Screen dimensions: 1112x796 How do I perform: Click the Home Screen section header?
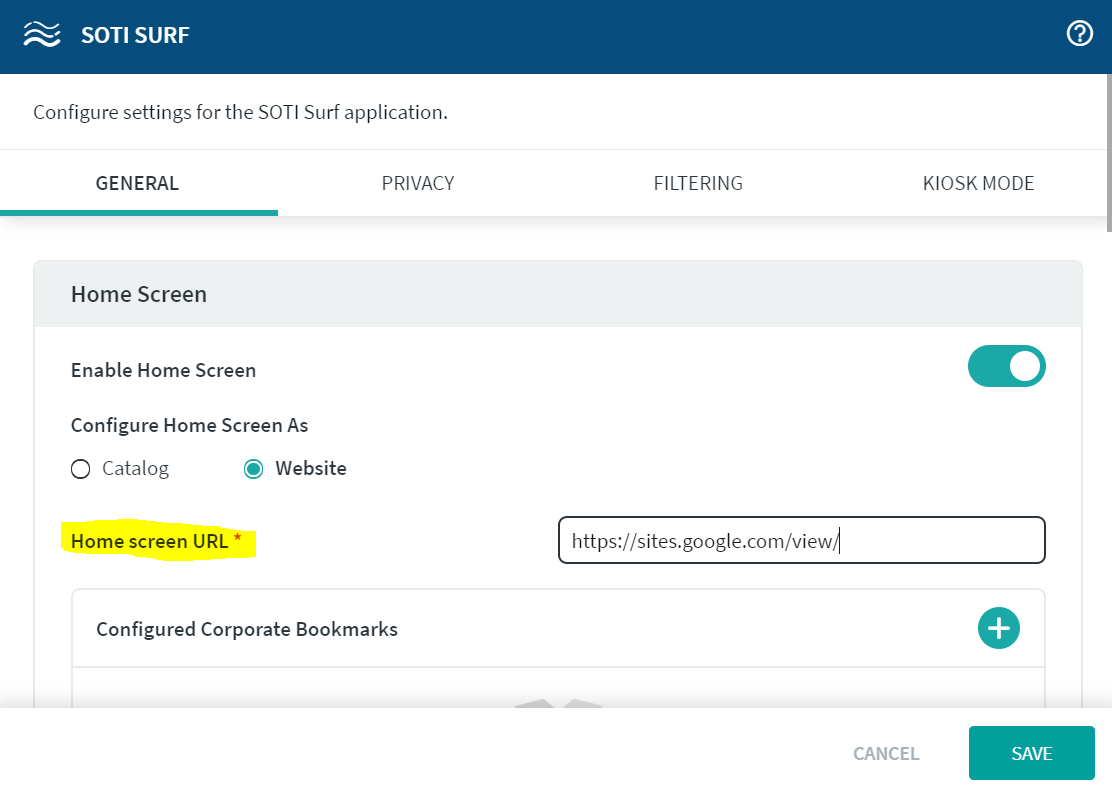tap(139, 294)
